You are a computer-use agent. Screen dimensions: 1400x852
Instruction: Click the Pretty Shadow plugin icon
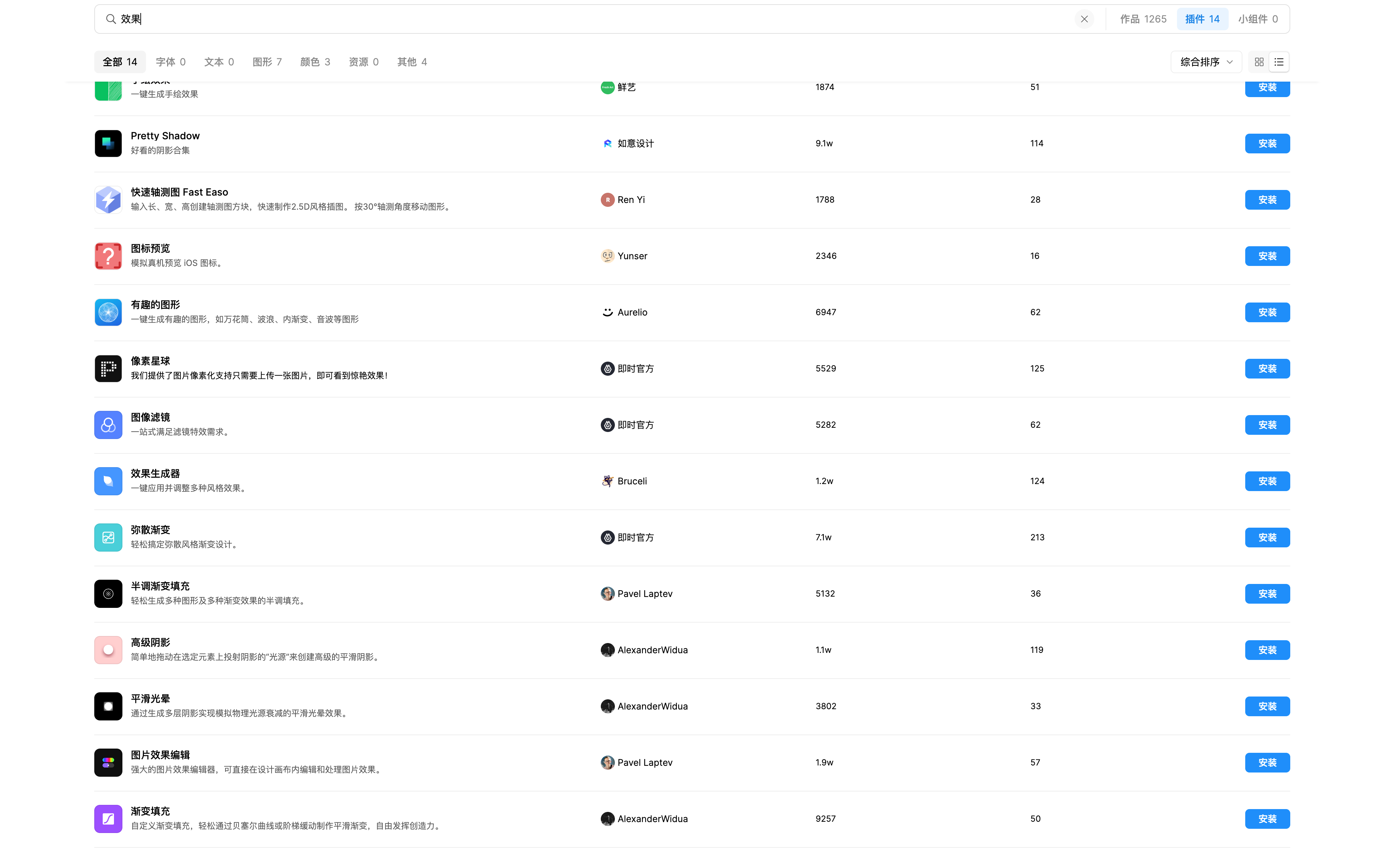point(108,143)
